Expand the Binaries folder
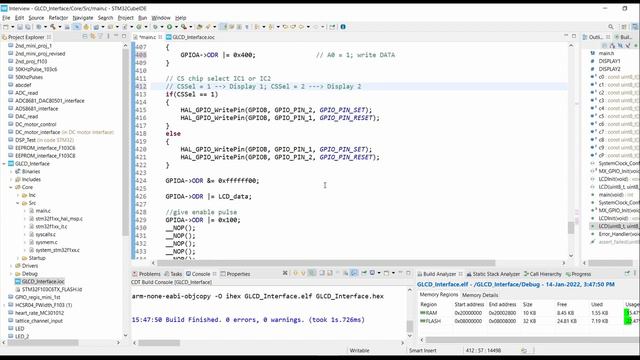 point(11,171)
